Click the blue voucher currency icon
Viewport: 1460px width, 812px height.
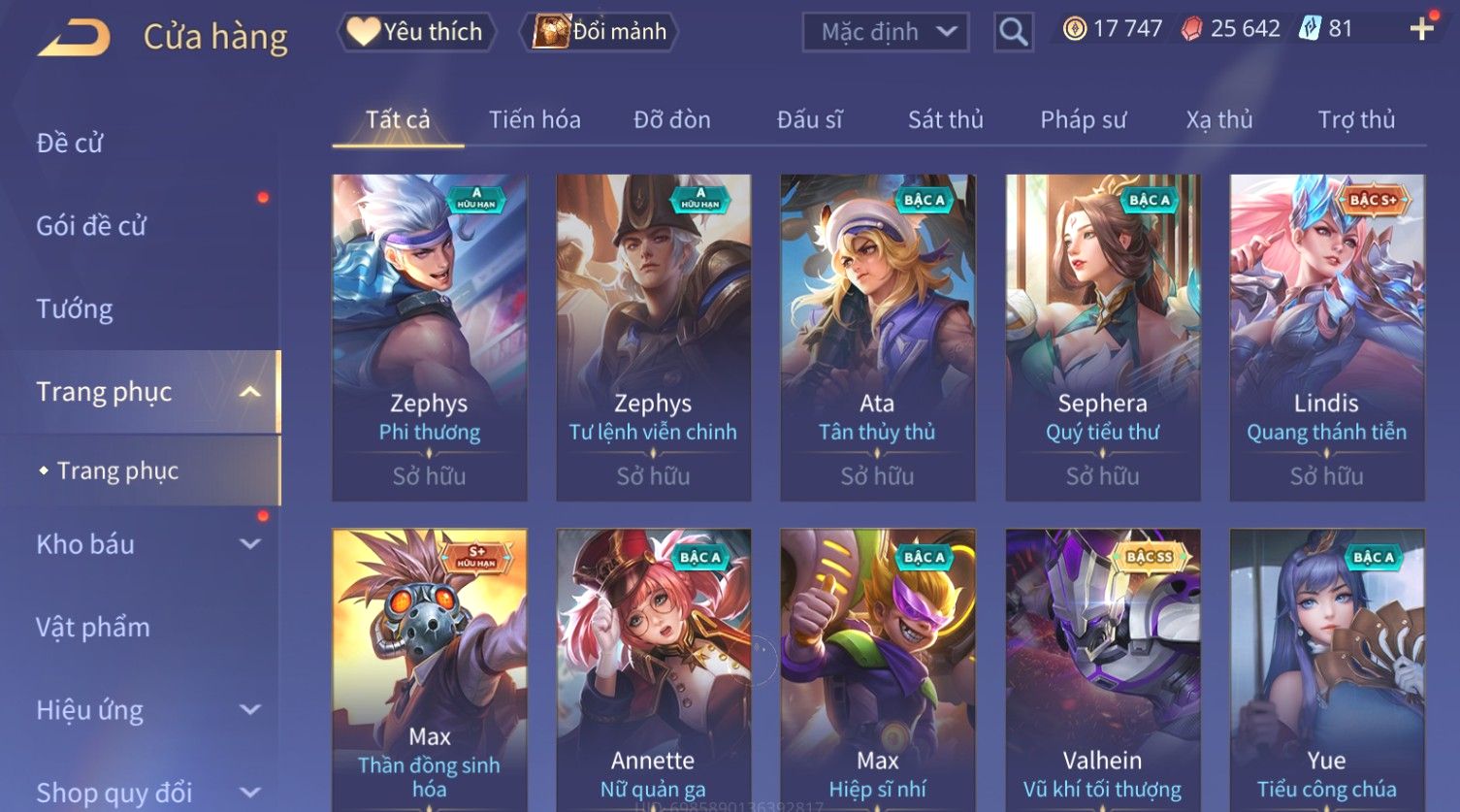coord(1310,29)
